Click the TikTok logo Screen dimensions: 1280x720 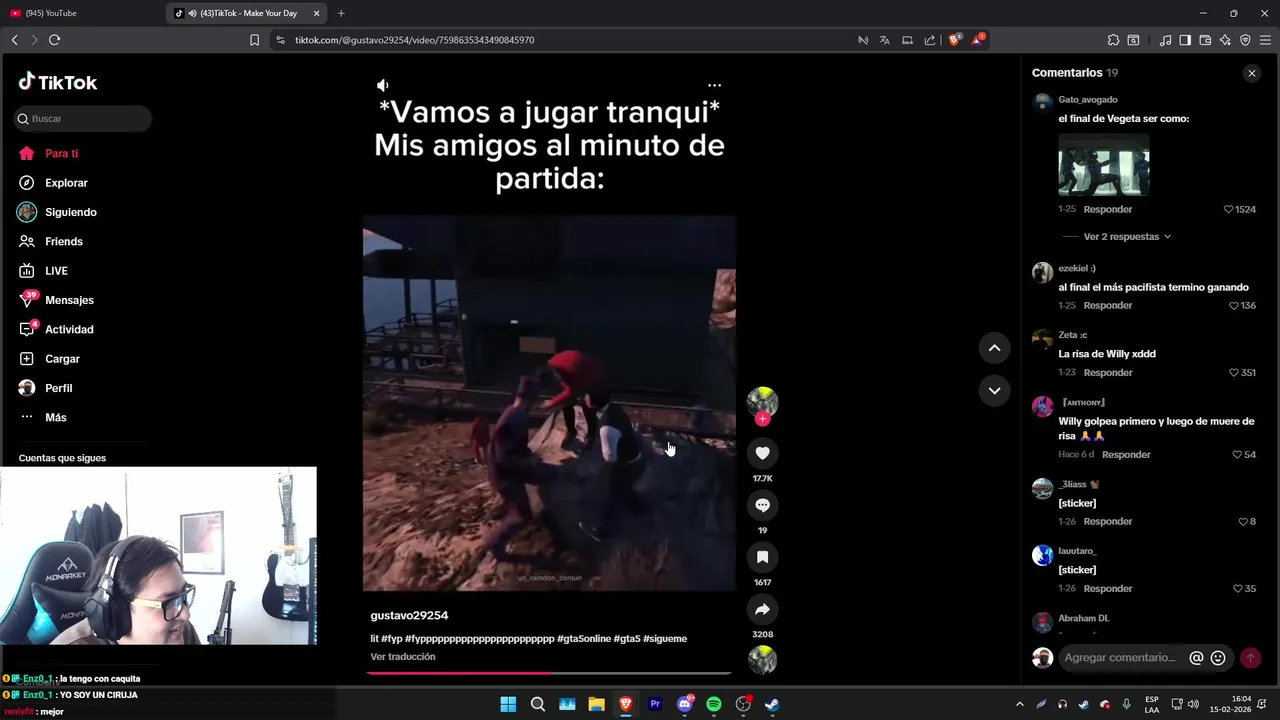point(58,82)
